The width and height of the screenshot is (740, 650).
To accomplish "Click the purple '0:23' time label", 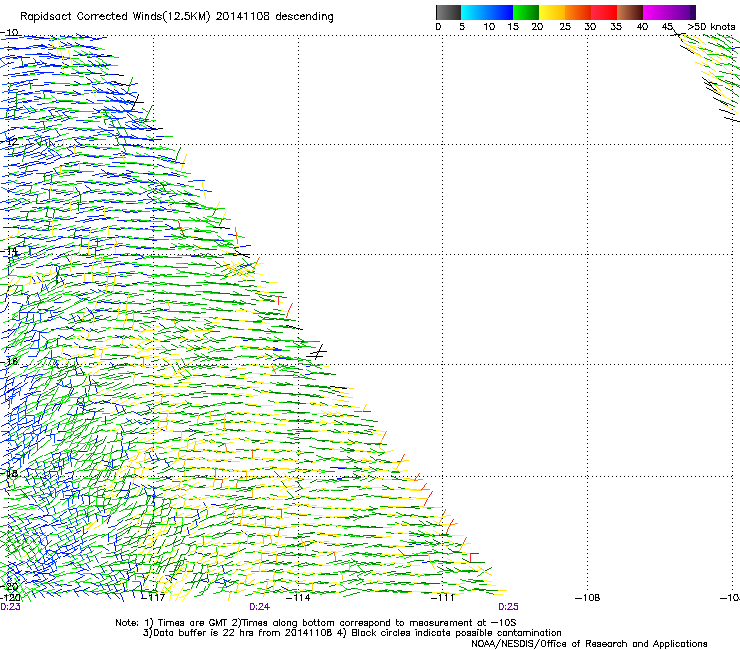I will (x=10, y=607).
